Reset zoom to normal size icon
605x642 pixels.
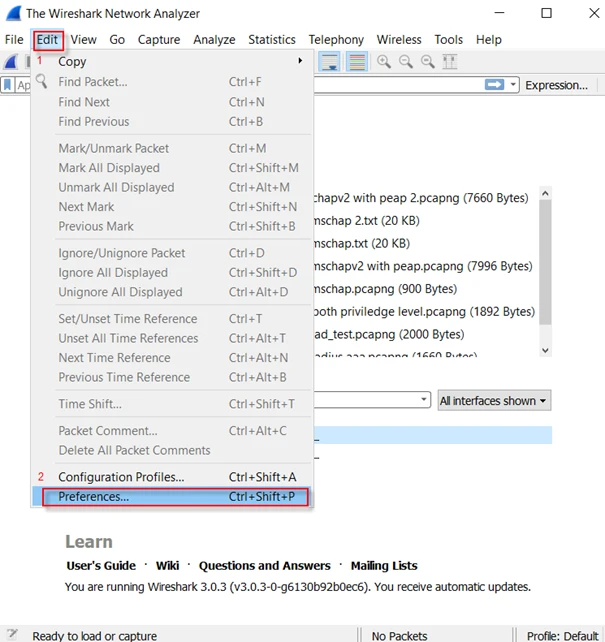(428, 62)
